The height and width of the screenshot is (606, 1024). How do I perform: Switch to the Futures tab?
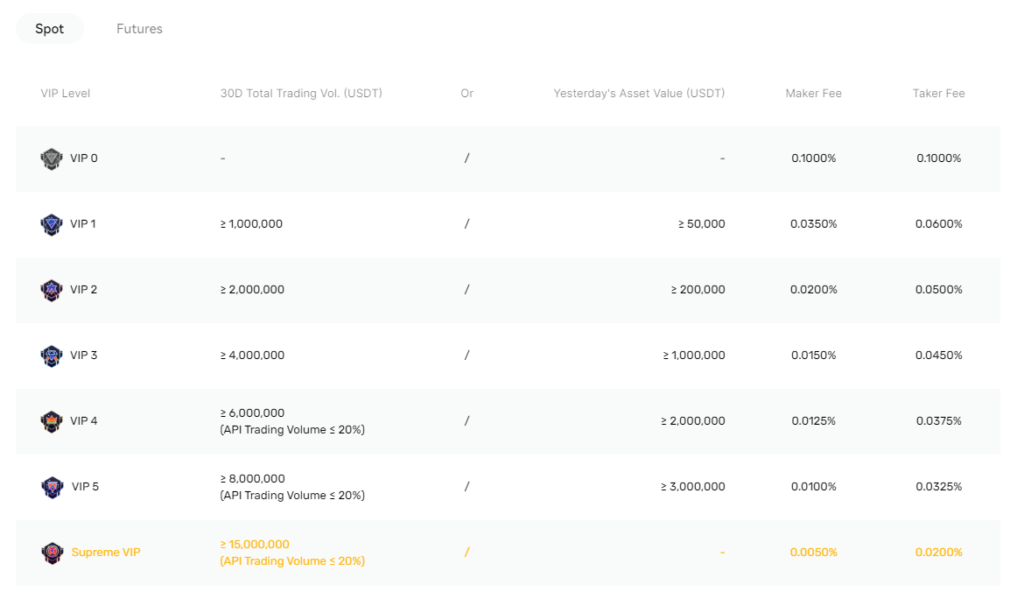pyautogui.click(x=139, y=28)
